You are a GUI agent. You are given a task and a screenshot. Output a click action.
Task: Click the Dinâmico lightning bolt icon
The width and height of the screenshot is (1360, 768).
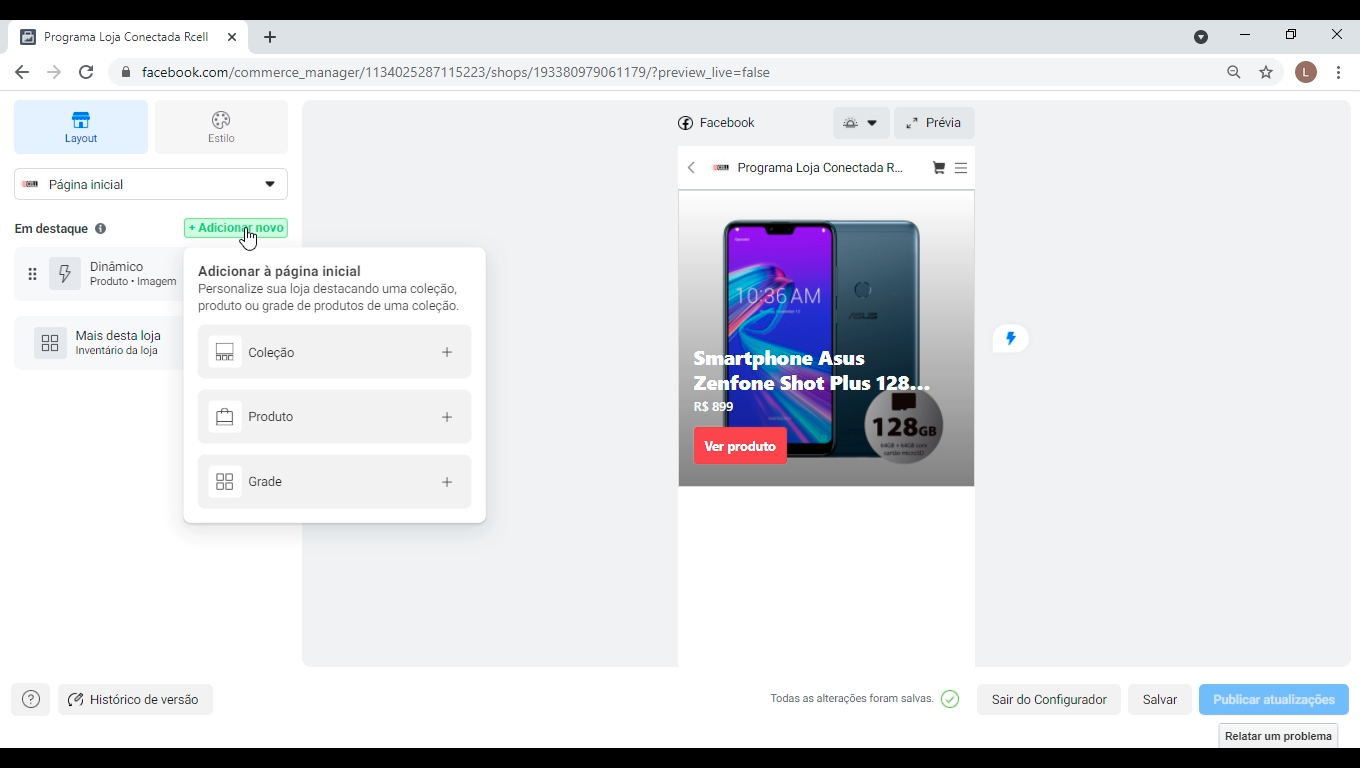(x=65, y=274)
